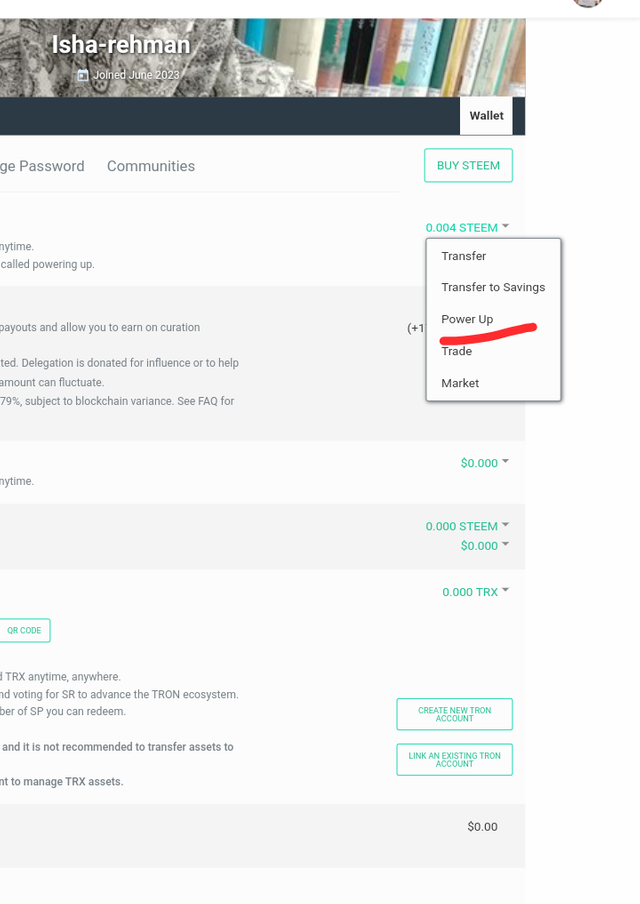The width and height of the screenshot is (640, 904).
Task: Click the Isha-rehman profile name
Action: click(x=120, y=45)
